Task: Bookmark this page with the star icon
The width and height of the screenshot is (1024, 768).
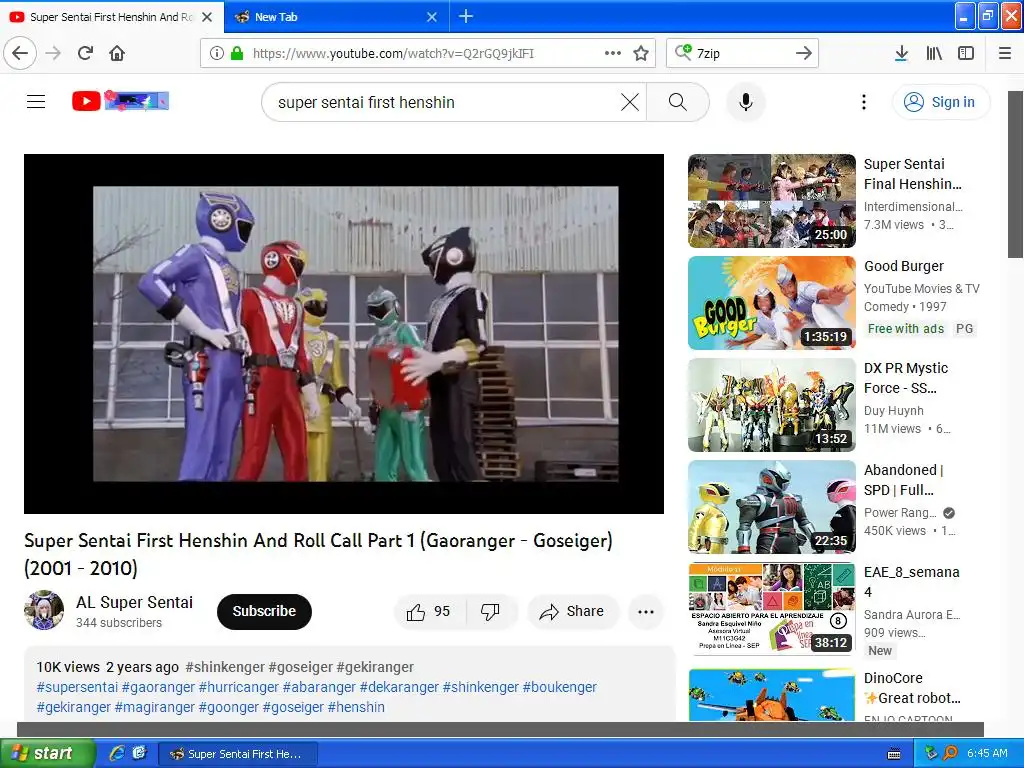Action: pyautogui.click(x=641, y=53)
